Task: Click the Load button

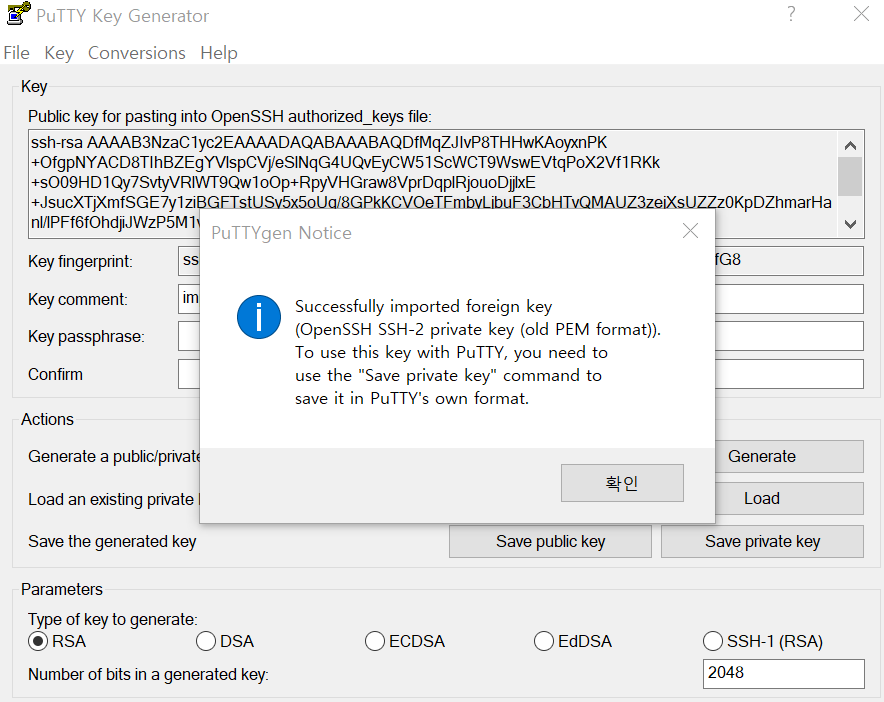Action: 789,498
